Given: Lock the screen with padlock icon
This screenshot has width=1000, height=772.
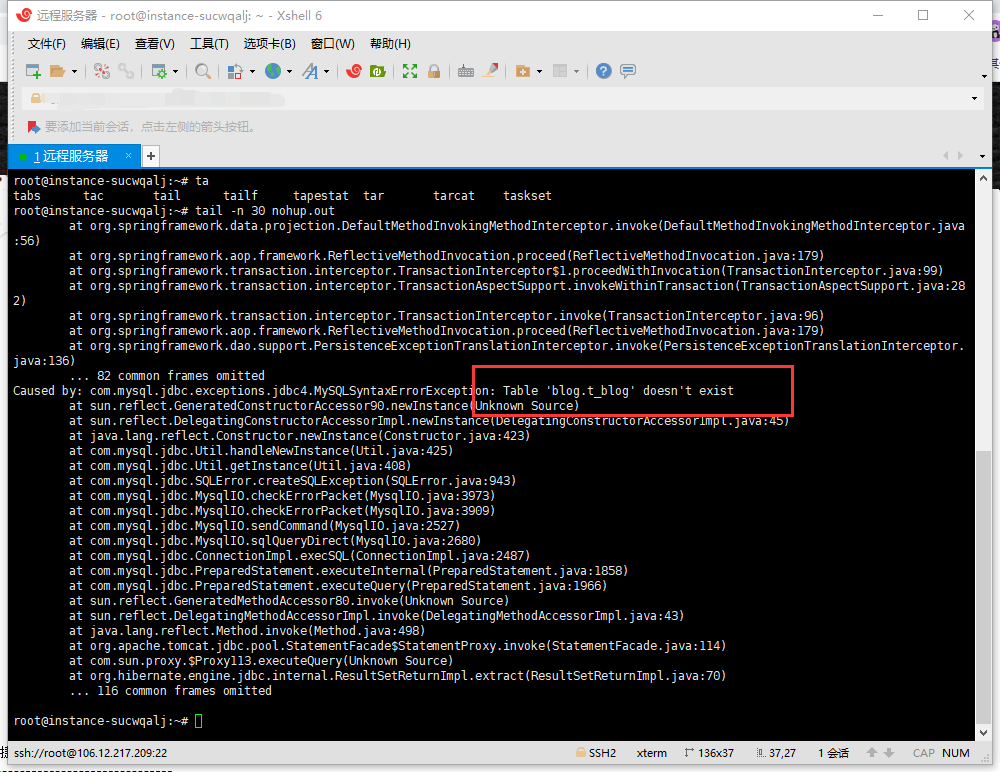Looking at the screenshot, I should coord(432,71).
